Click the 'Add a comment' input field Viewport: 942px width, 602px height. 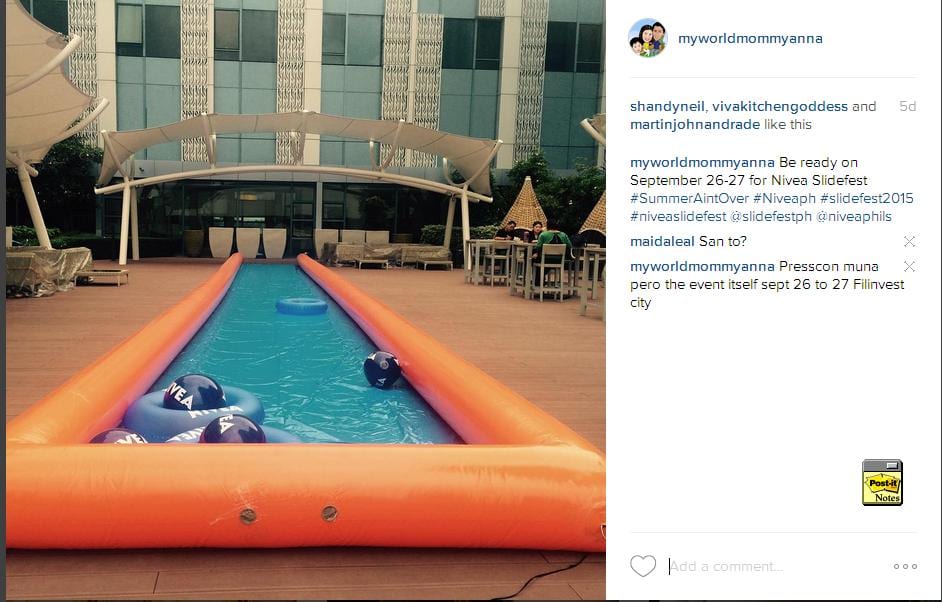(775, 566)
